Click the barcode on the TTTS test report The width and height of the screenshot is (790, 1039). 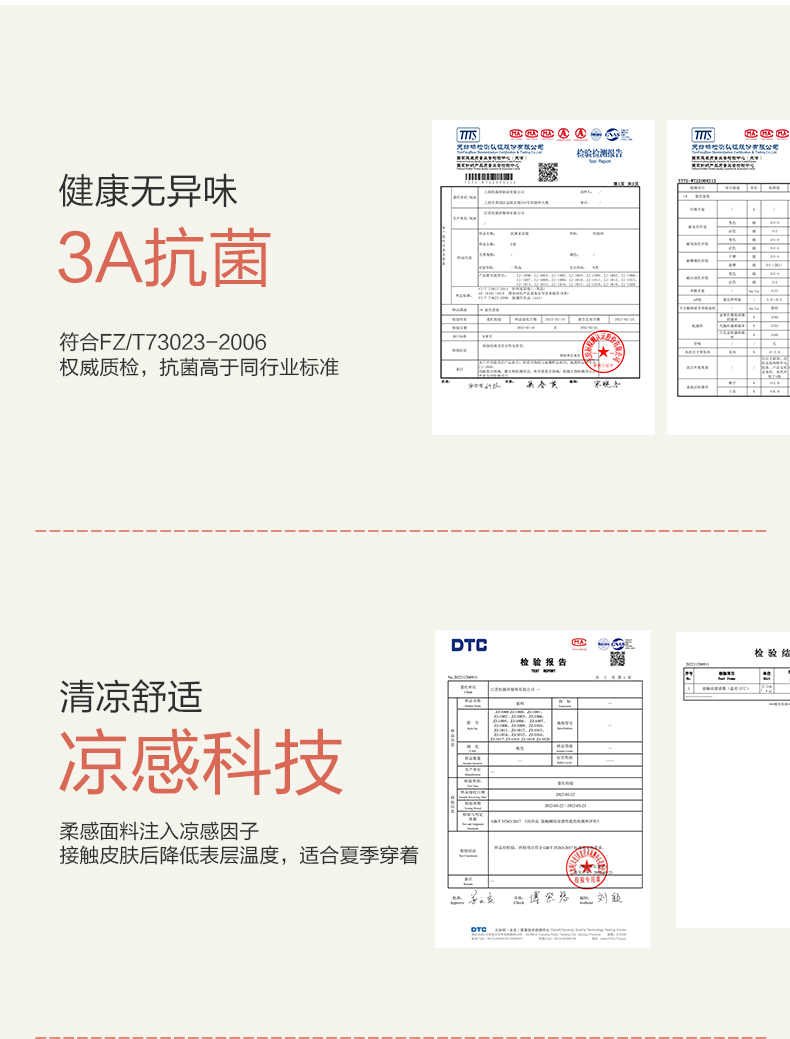489,177
